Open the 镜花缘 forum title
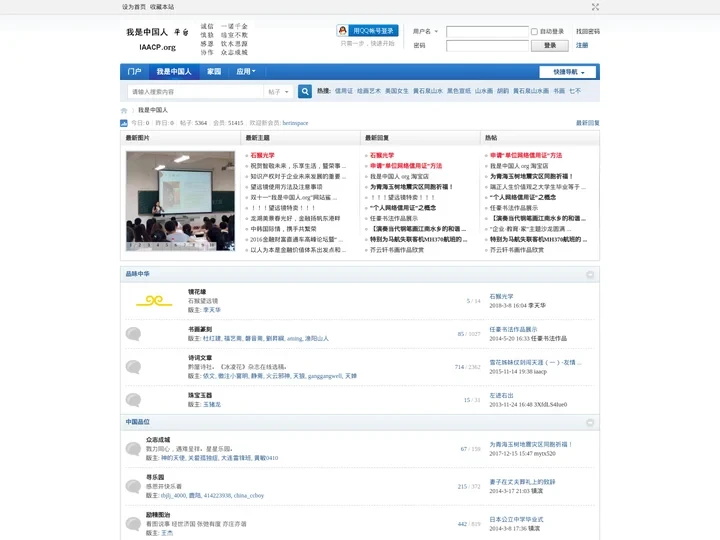 pos(197,292)
